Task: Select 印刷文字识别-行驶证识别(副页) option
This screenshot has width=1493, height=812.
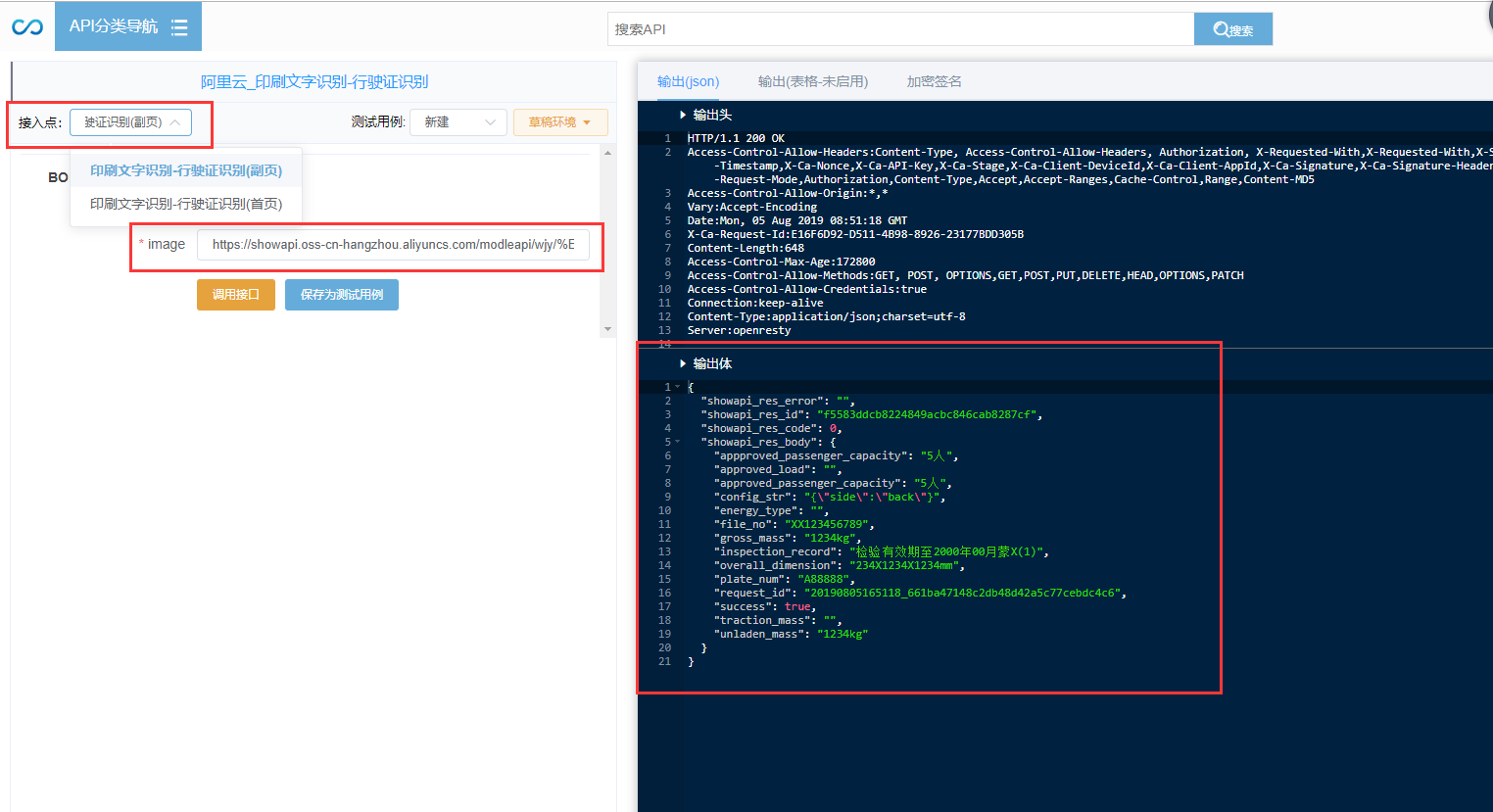Action: coord(186,170)
